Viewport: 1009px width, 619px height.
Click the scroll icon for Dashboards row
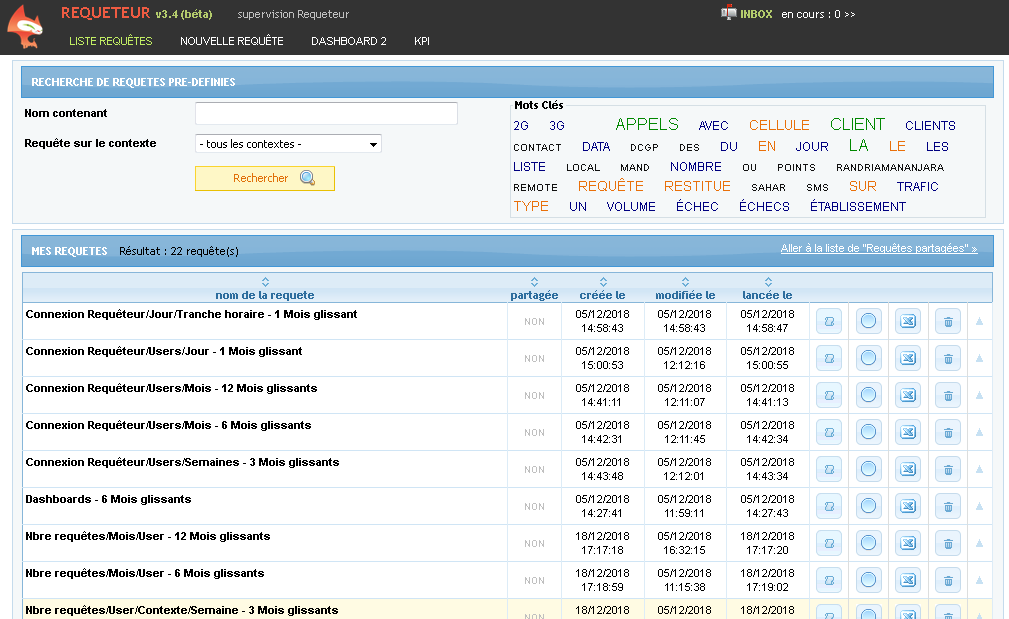(829, 506)
